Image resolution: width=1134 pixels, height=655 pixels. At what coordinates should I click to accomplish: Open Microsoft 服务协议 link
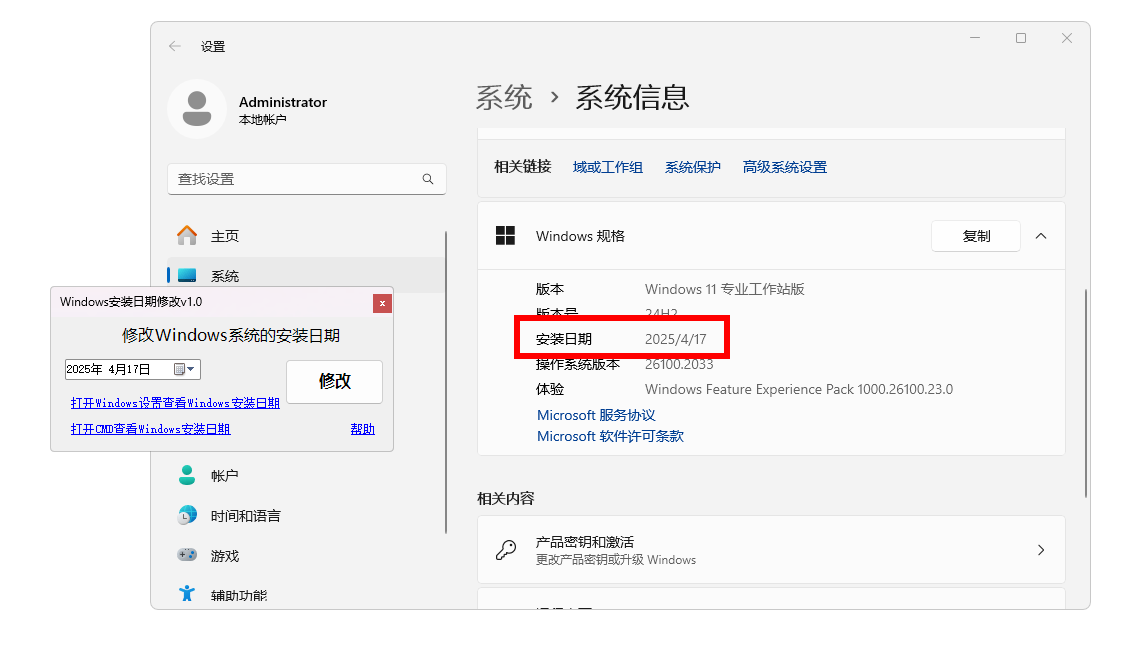596,415
